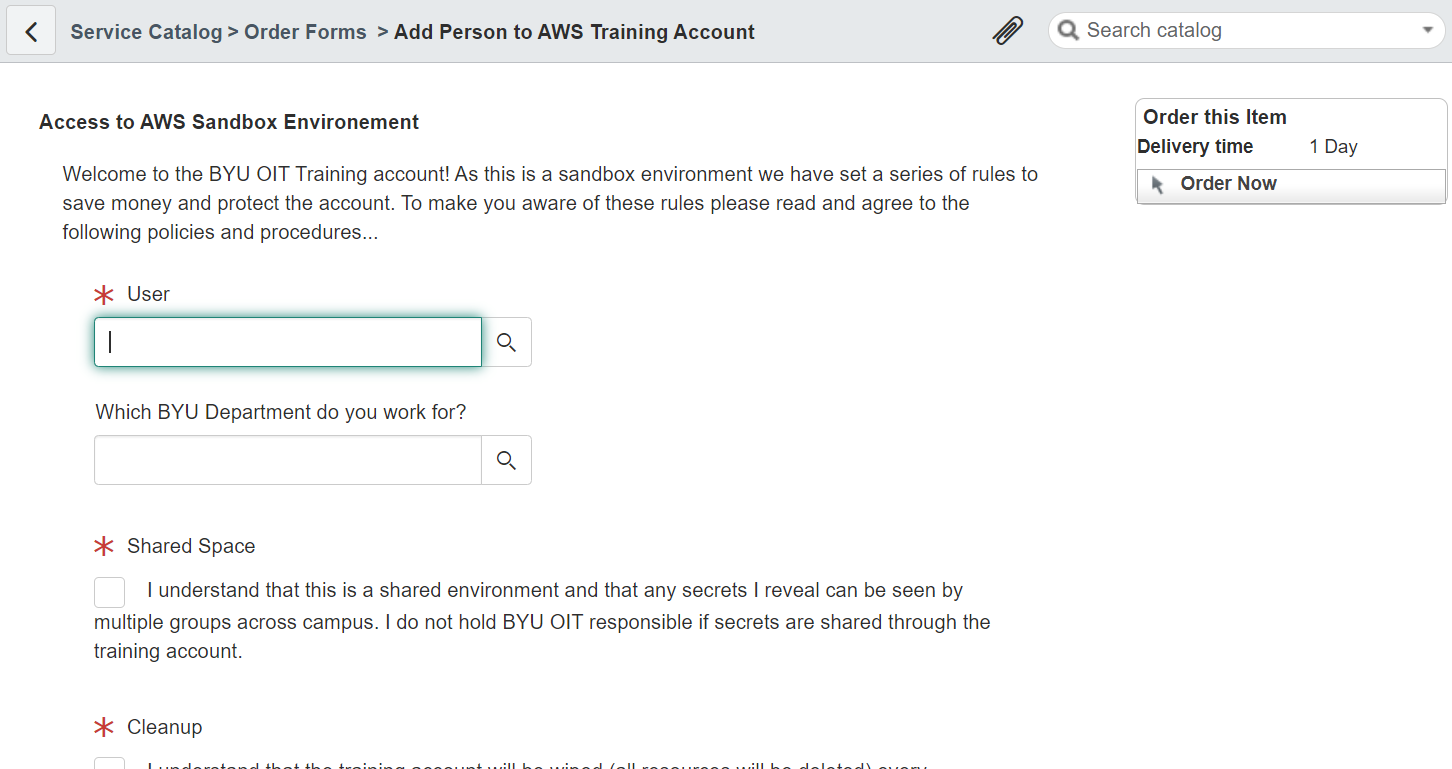This screenshot has width=1452, height=769.
Task: Focus the BYU Department input field
Action: click(288, 460)
